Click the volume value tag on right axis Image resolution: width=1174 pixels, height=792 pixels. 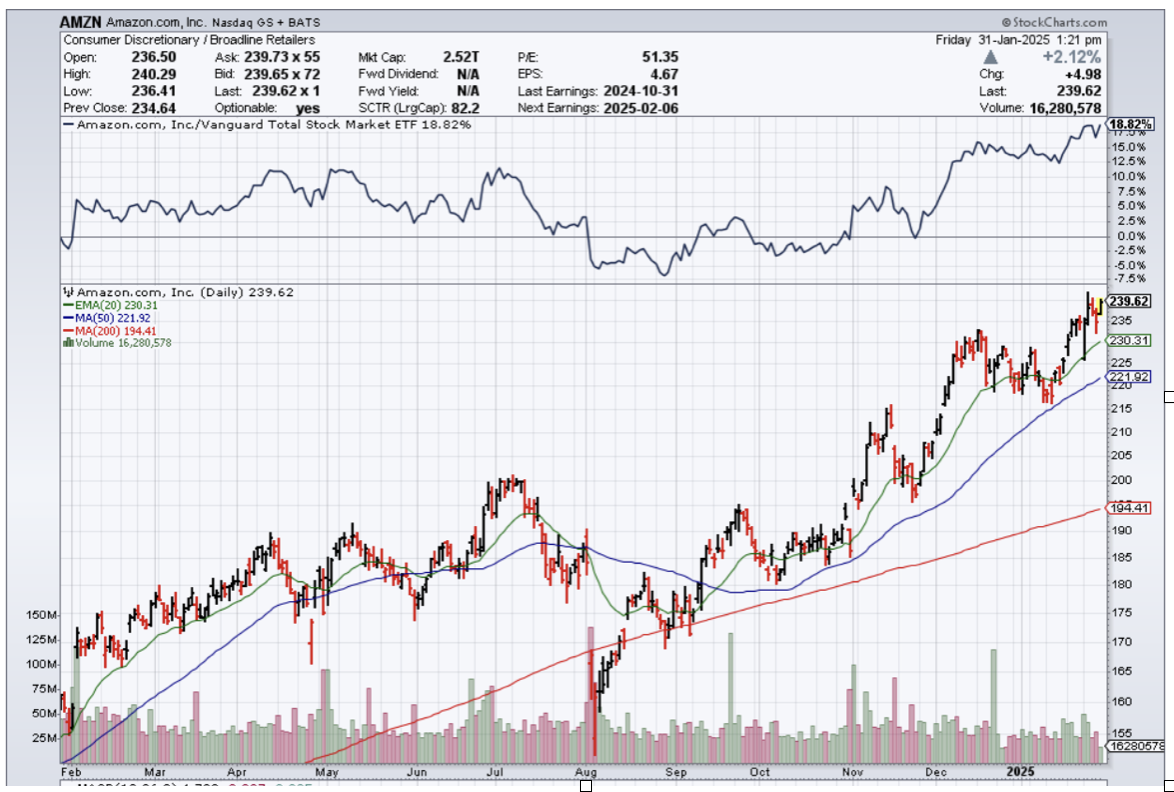tap(1138, 746)
